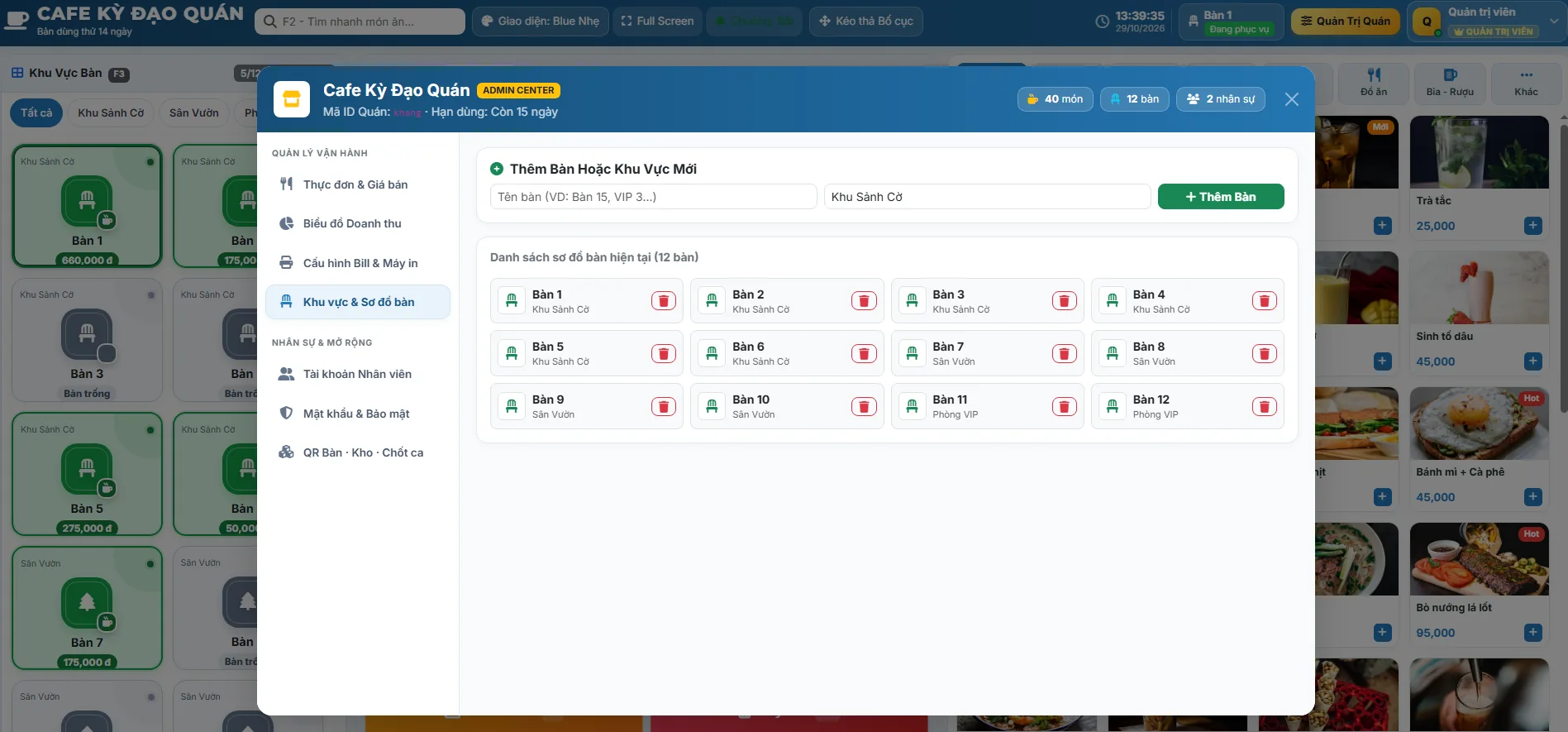1568x732 pixels.
Task: Add Trà tắc with its plus icon
Action: coord(1532,226)
